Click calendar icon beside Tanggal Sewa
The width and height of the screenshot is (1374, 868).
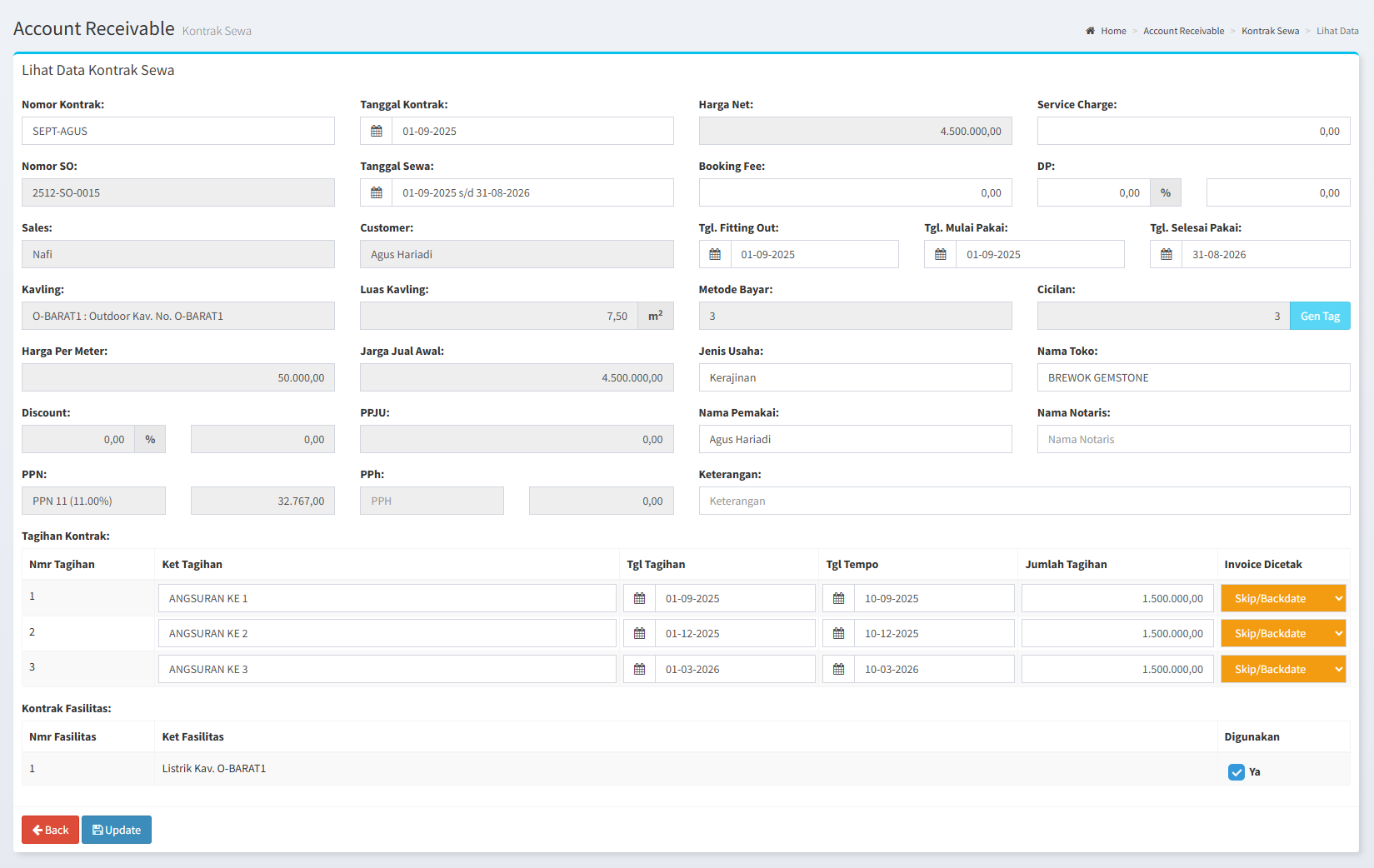coord(377,193)
